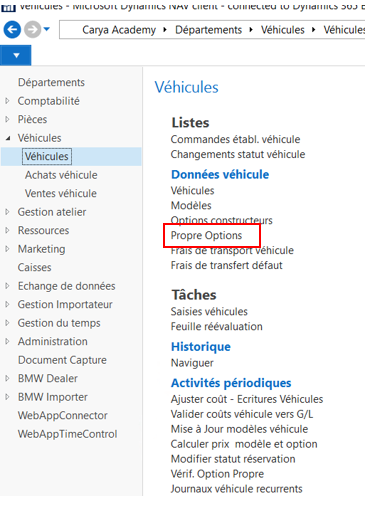
Task: Open Feuille réévaluation task
Action: (x=216, y=326)
